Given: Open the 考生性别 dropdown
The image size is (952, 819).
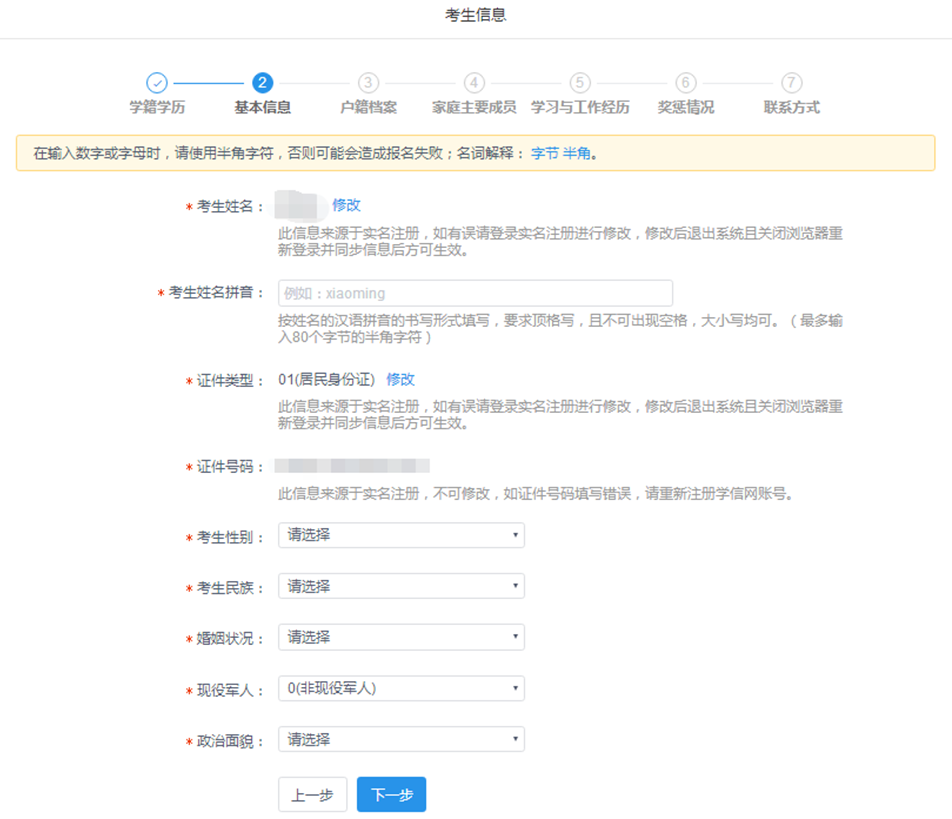Looking at the screenshot, I should 401,535.
